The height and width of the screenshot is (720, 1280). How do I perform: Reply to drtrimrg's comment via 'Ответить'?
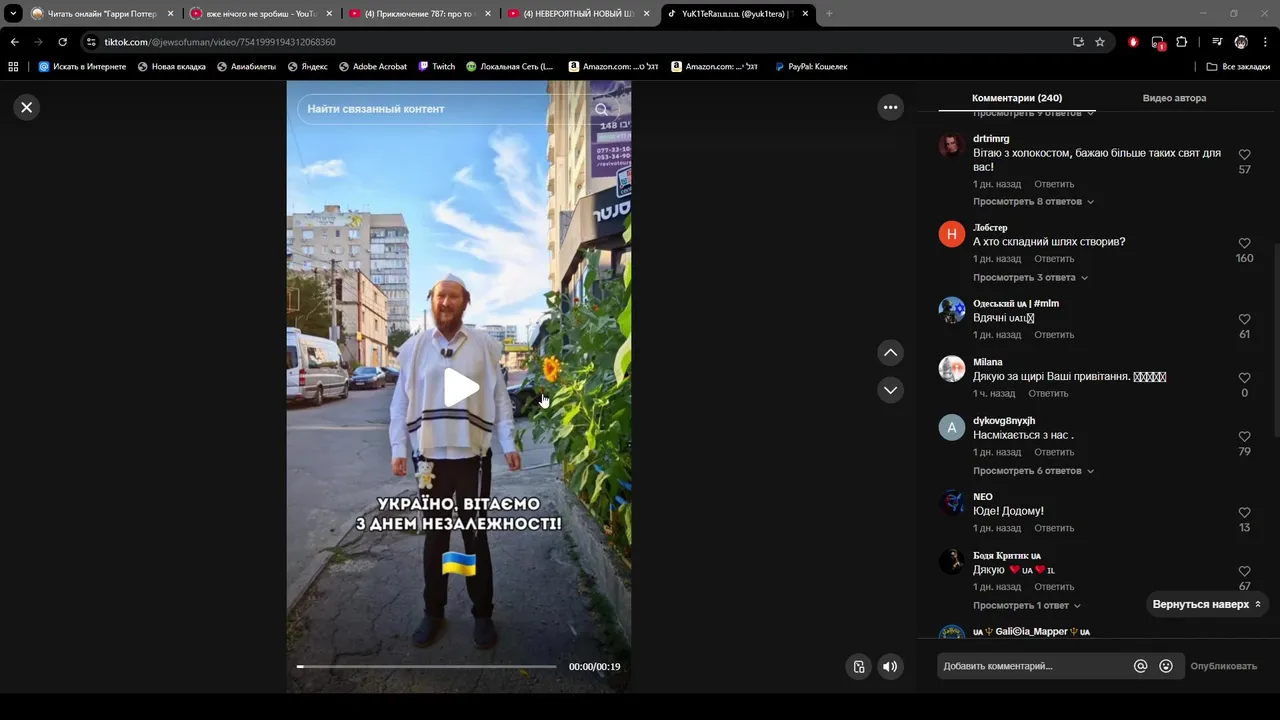(1054, 185)
